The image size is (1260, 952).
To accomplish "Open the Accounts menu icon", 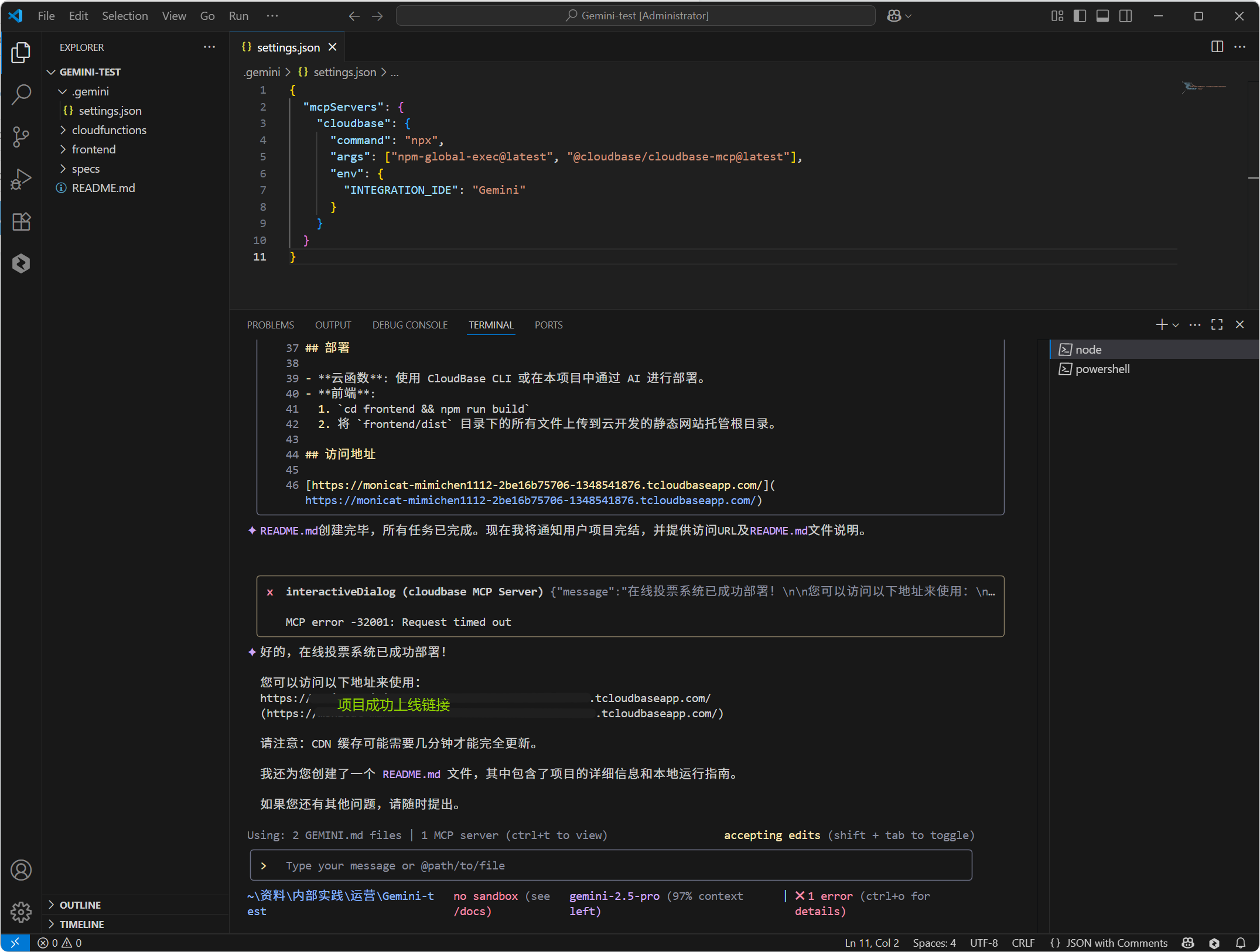I will coord(21,870).
